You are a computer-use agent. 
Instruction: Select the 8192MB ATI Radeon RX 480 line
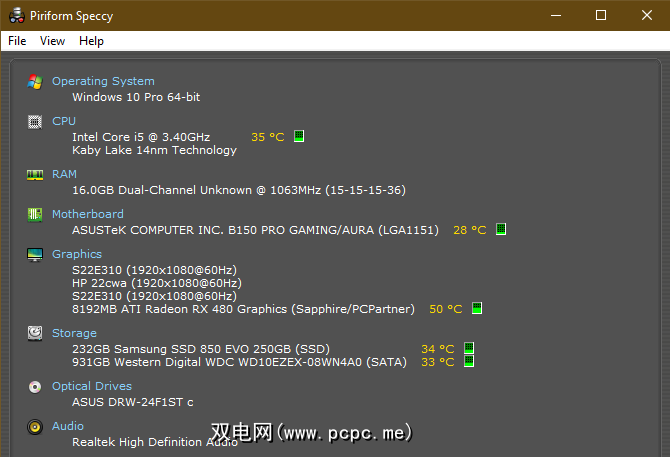click(x=244, y=309)
